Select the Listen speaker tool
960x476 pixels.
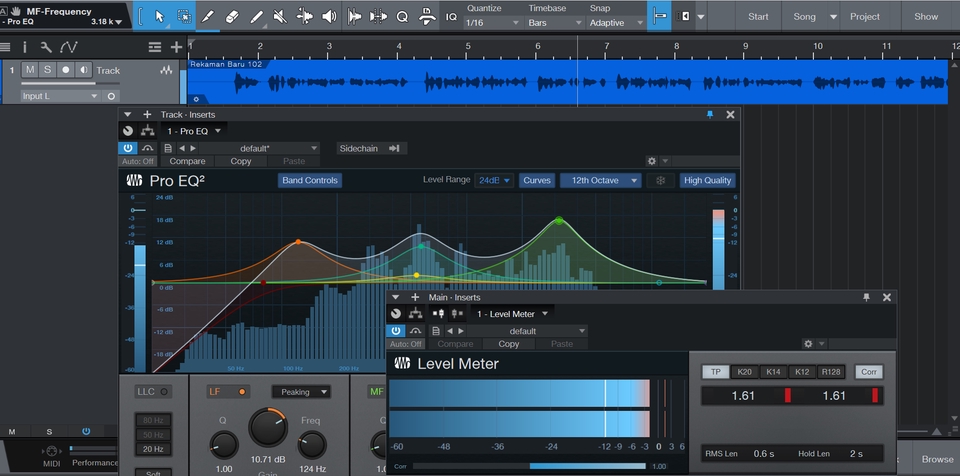point(329,17)
